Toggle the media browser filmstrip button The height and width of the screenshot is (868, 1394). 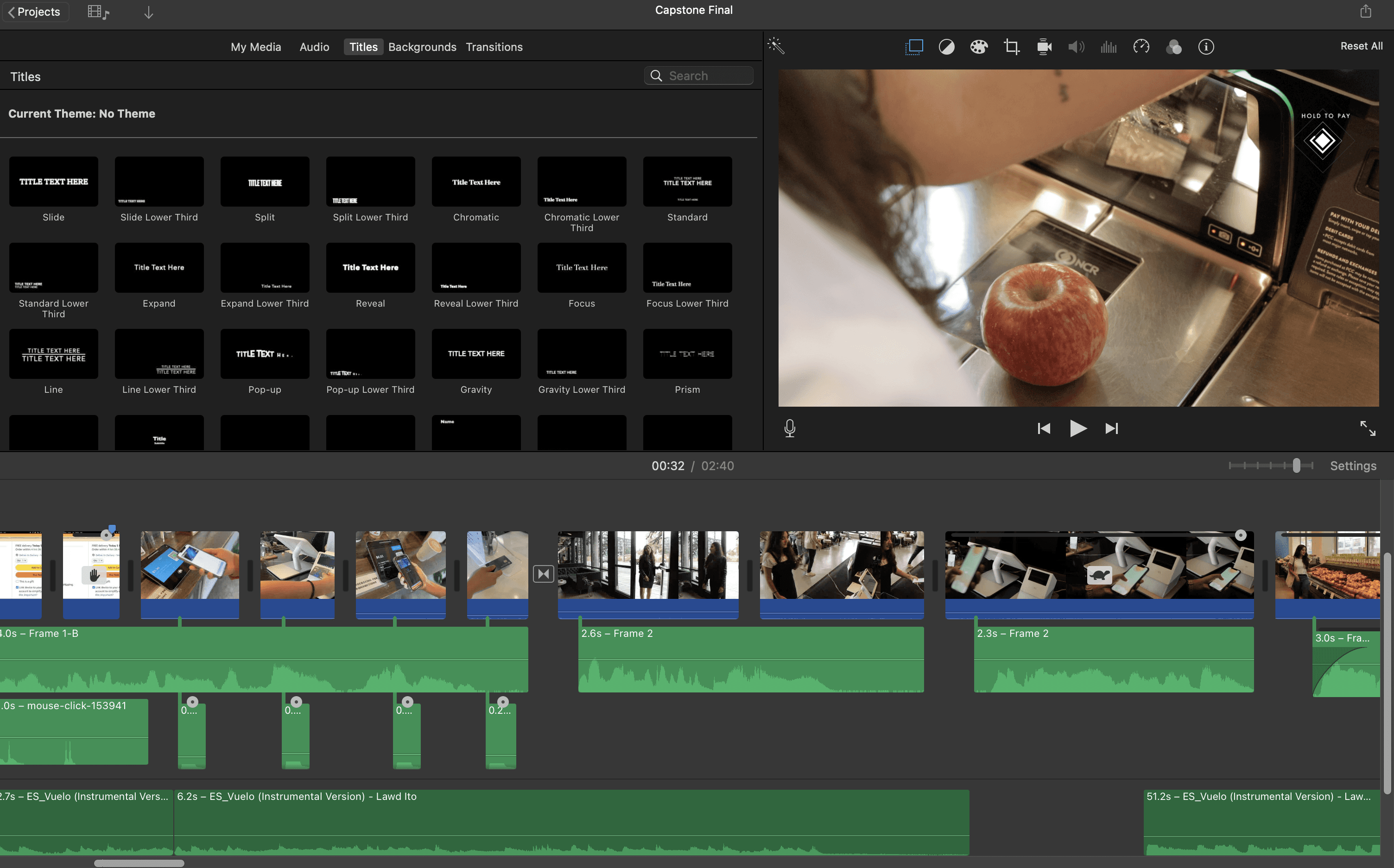pyautogui.click(x=98, y=12)
